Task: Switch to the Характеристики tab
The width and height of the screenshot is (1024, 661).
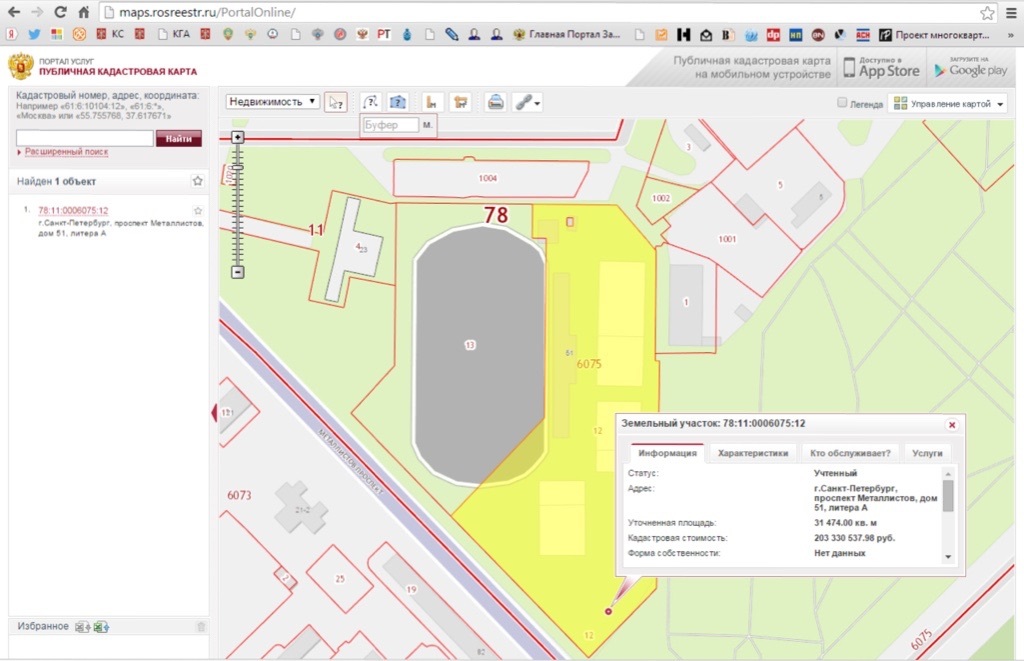Action: (753, 453)
